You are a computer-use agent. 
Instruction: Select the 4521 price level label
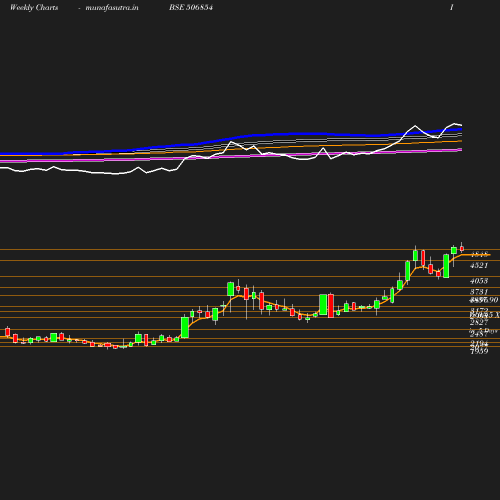(479, 265)
